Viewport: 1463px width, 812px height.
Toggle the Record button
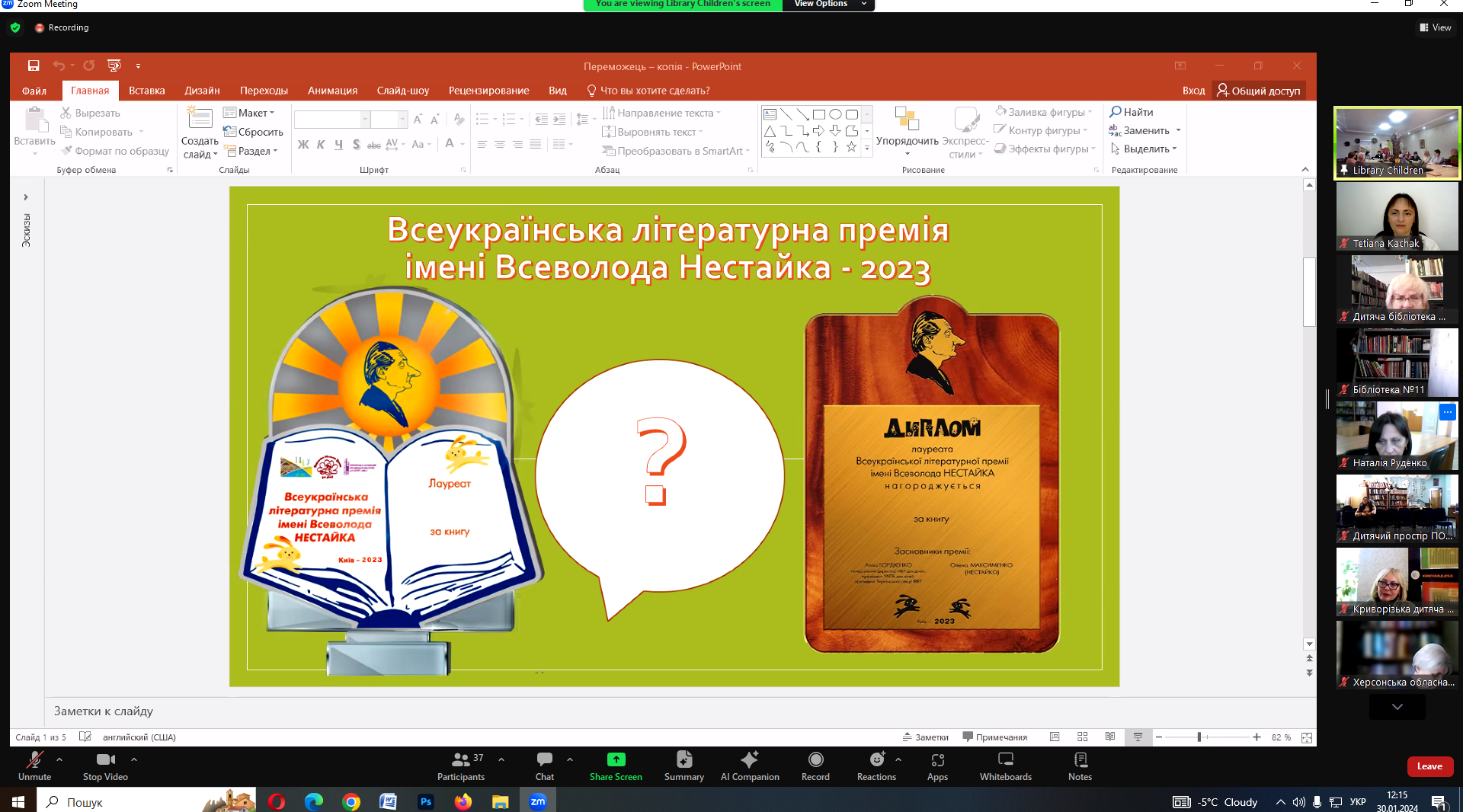[x=815, y=760]
